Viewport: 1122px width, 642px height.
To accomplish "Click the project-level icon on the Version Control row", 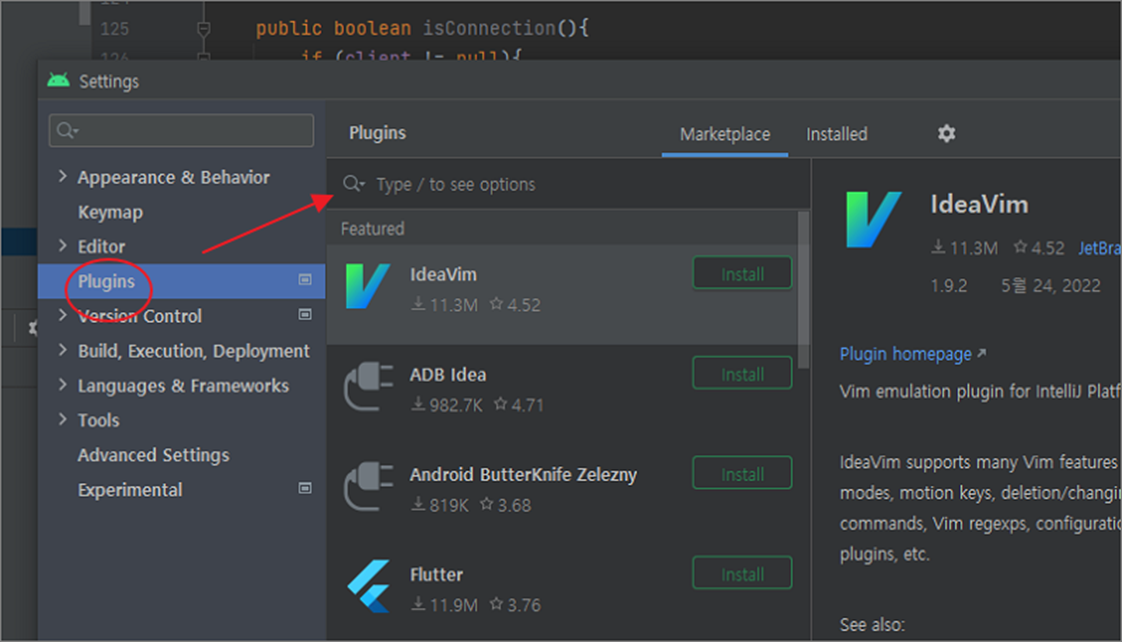I will 305,314.
